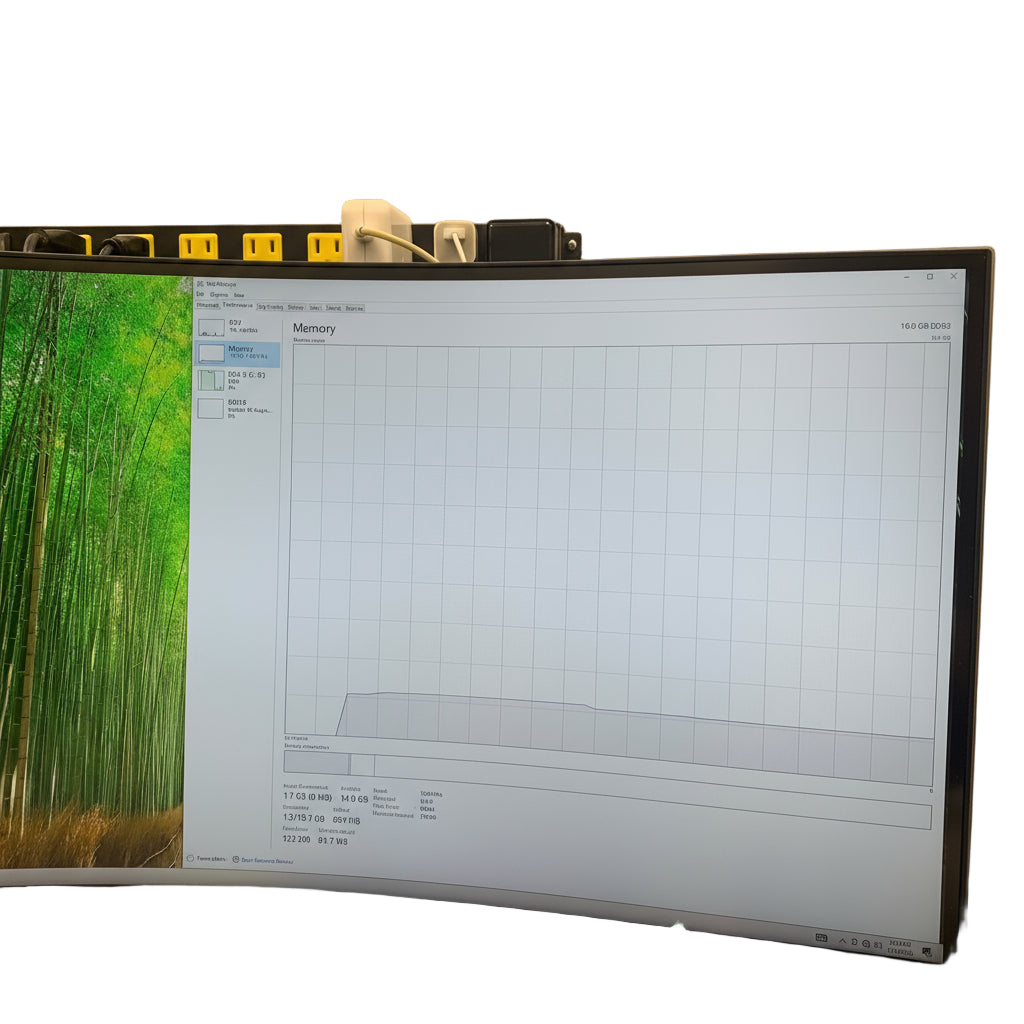The image size is (1024, 1024).
Task: Click the taskbar clock and date
Action: point(900,946)
